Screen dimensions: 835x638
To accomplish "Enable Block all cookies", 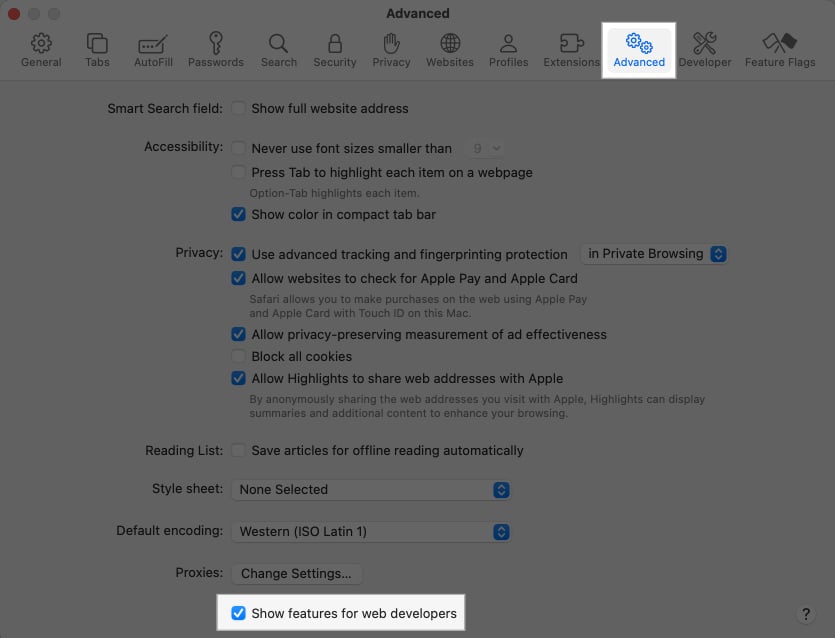I will (238, 356).
